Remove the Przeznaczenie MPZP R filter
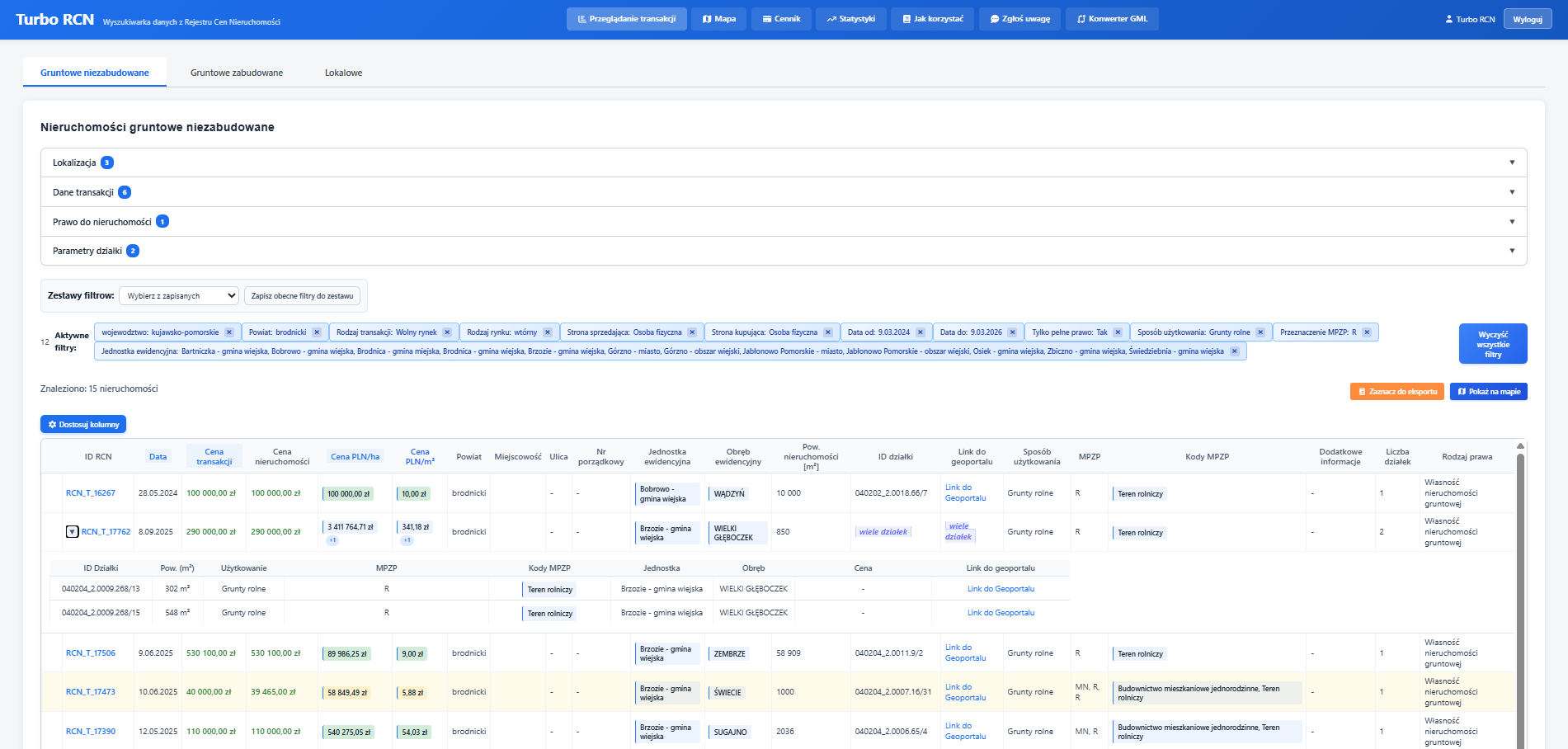Image resolution: width=1568 pixels, height=749 pixels. 1367,332
